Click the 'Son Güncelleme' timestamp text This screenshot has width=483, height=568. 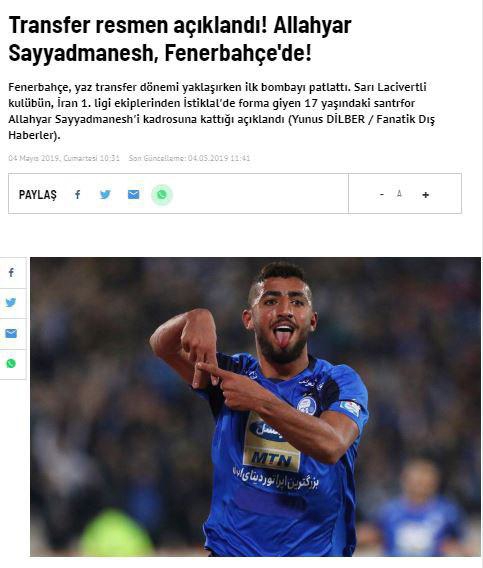(189, 158)
